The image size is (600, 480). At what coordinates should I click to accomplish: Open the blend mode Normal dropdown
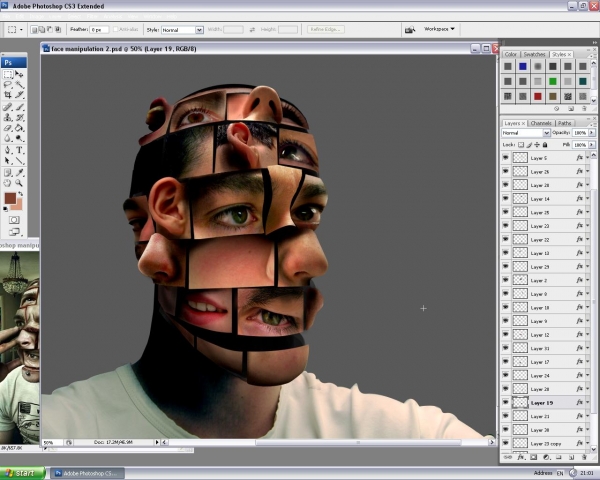tap(526, 133)
